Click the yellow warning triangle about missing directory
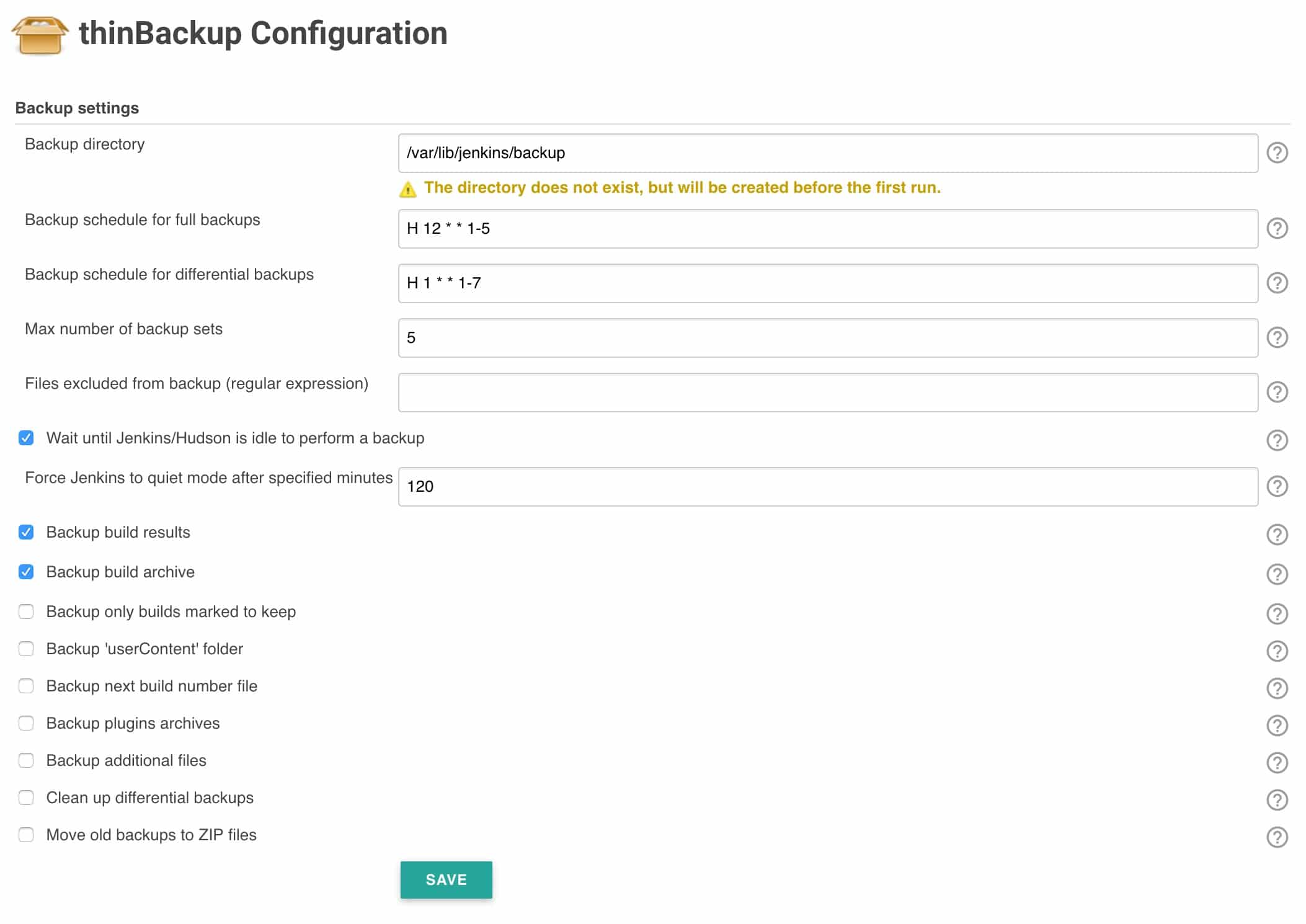 click(407, 188)
